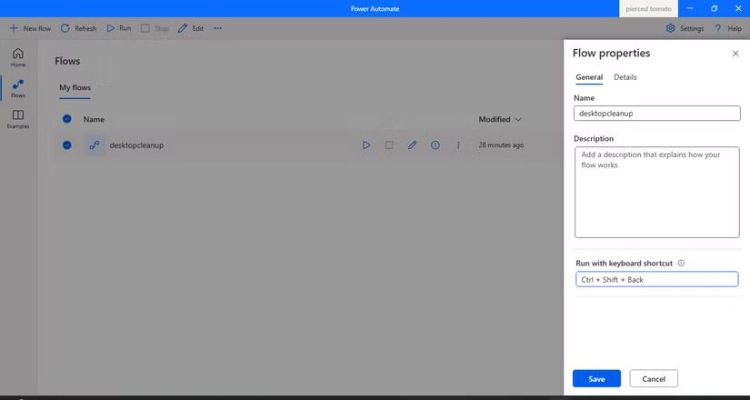This screenshot has width=750, height=400.
Task: Click the Refresh toolbar icon
Action: [65, 28]
